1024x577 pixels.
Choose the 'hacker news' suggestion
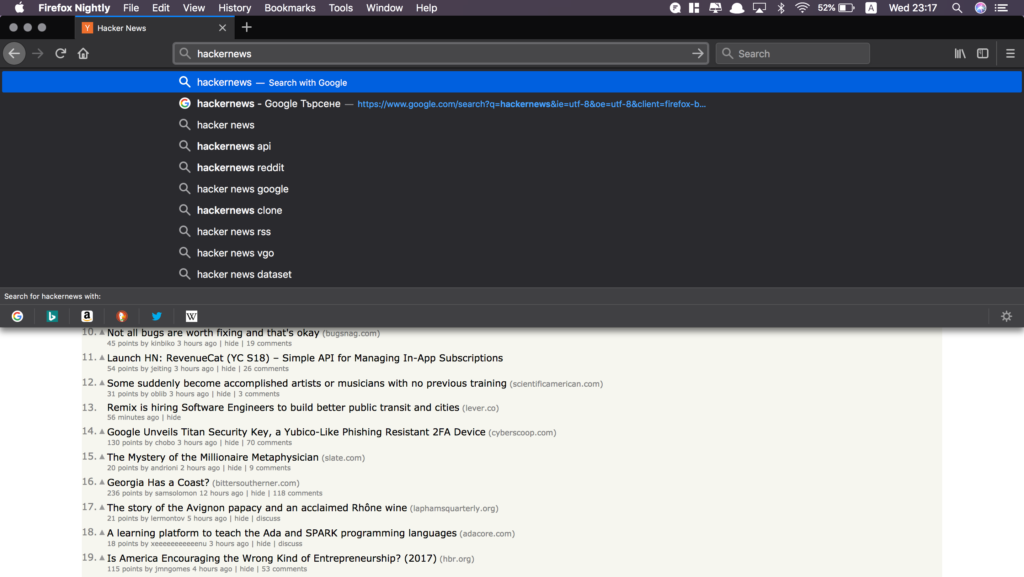tap(512, 125)
